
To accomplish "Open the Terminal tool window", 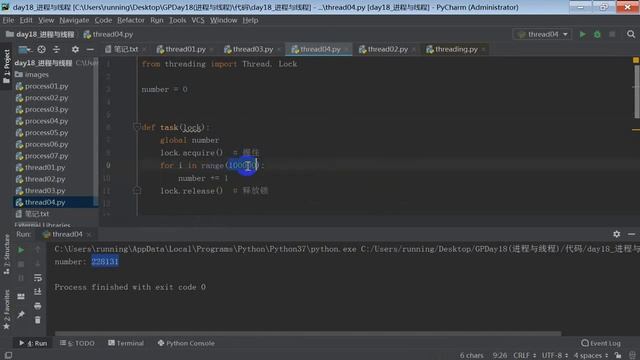I will click(126, 343).
